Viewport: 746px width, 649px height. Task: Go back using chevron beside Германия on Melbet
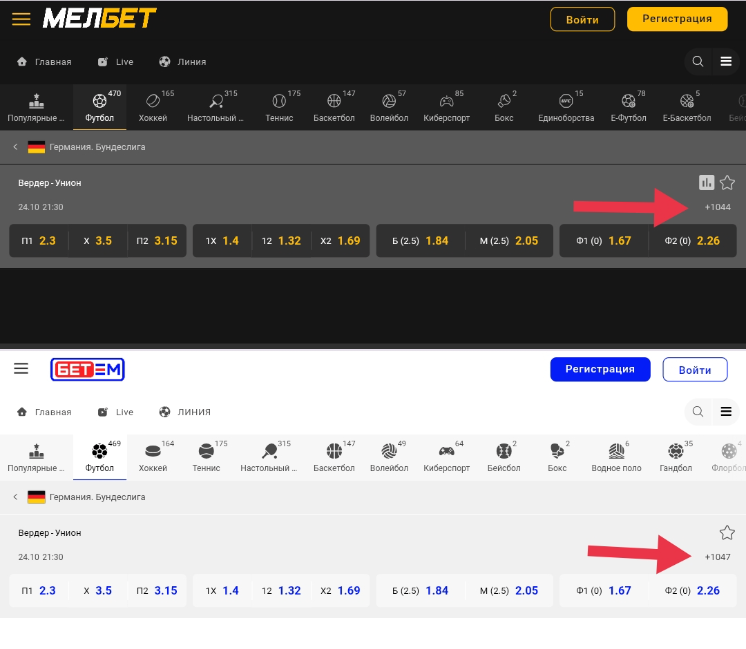point(15,147)
